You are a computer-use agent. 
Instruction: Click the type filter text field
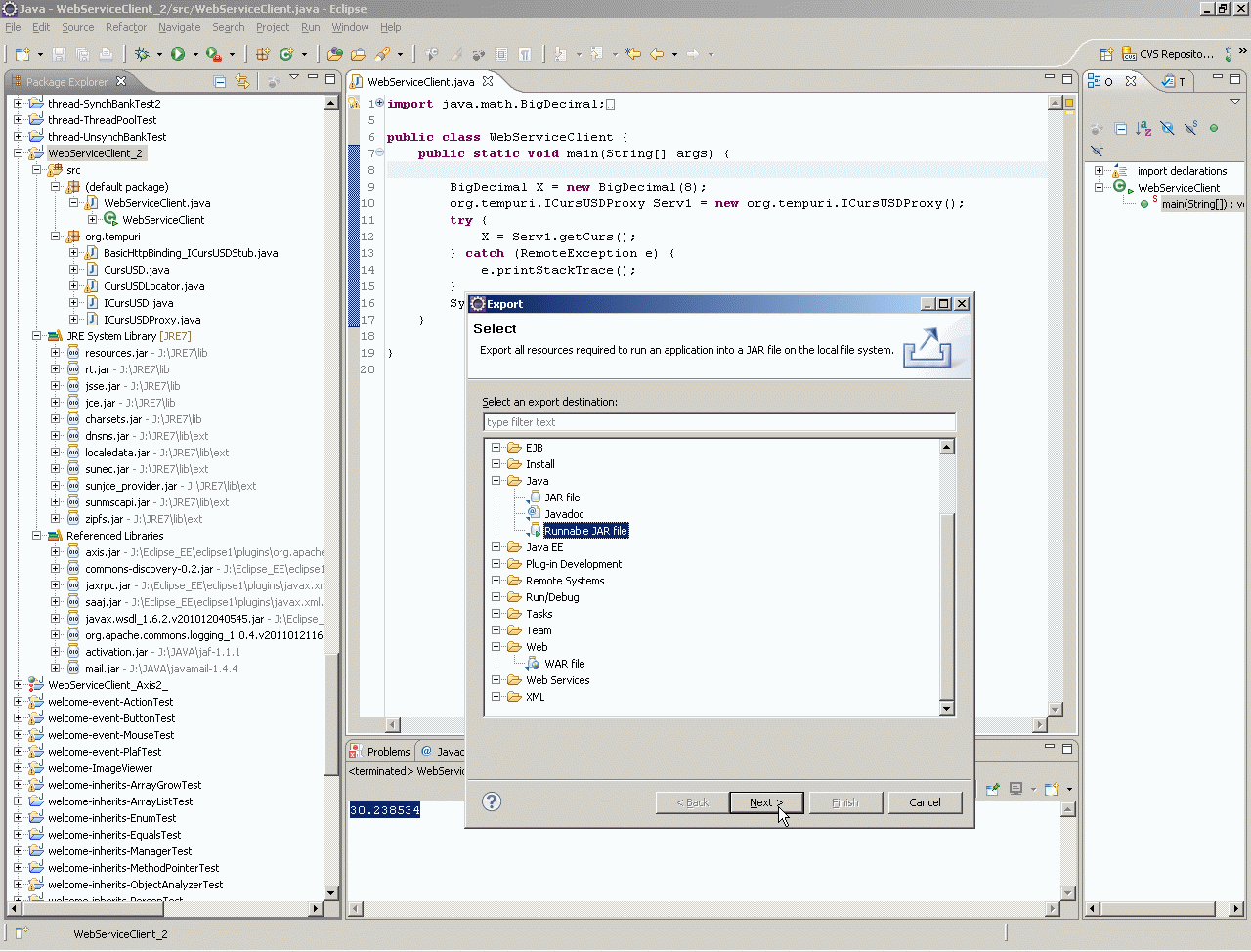(718, 422)
